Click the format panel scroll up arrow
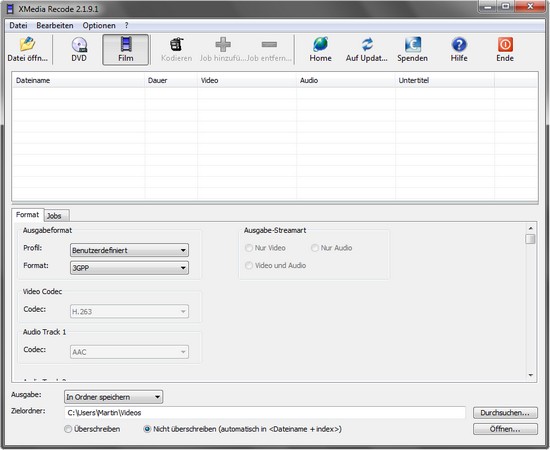The height and width of the screenshot is (450, 550). 530,228
